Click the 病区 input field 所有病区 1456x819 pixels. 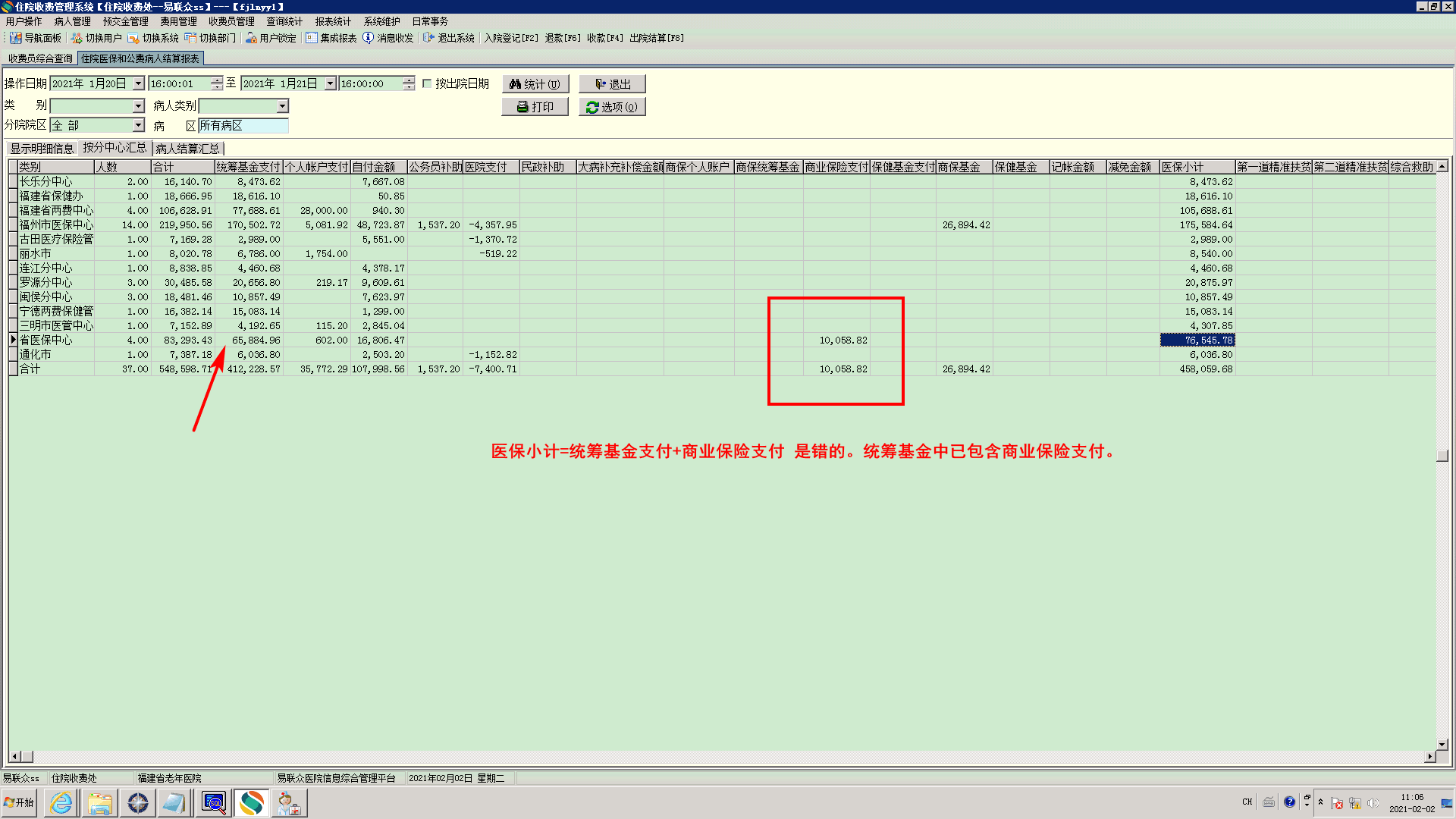pos(243,126)
